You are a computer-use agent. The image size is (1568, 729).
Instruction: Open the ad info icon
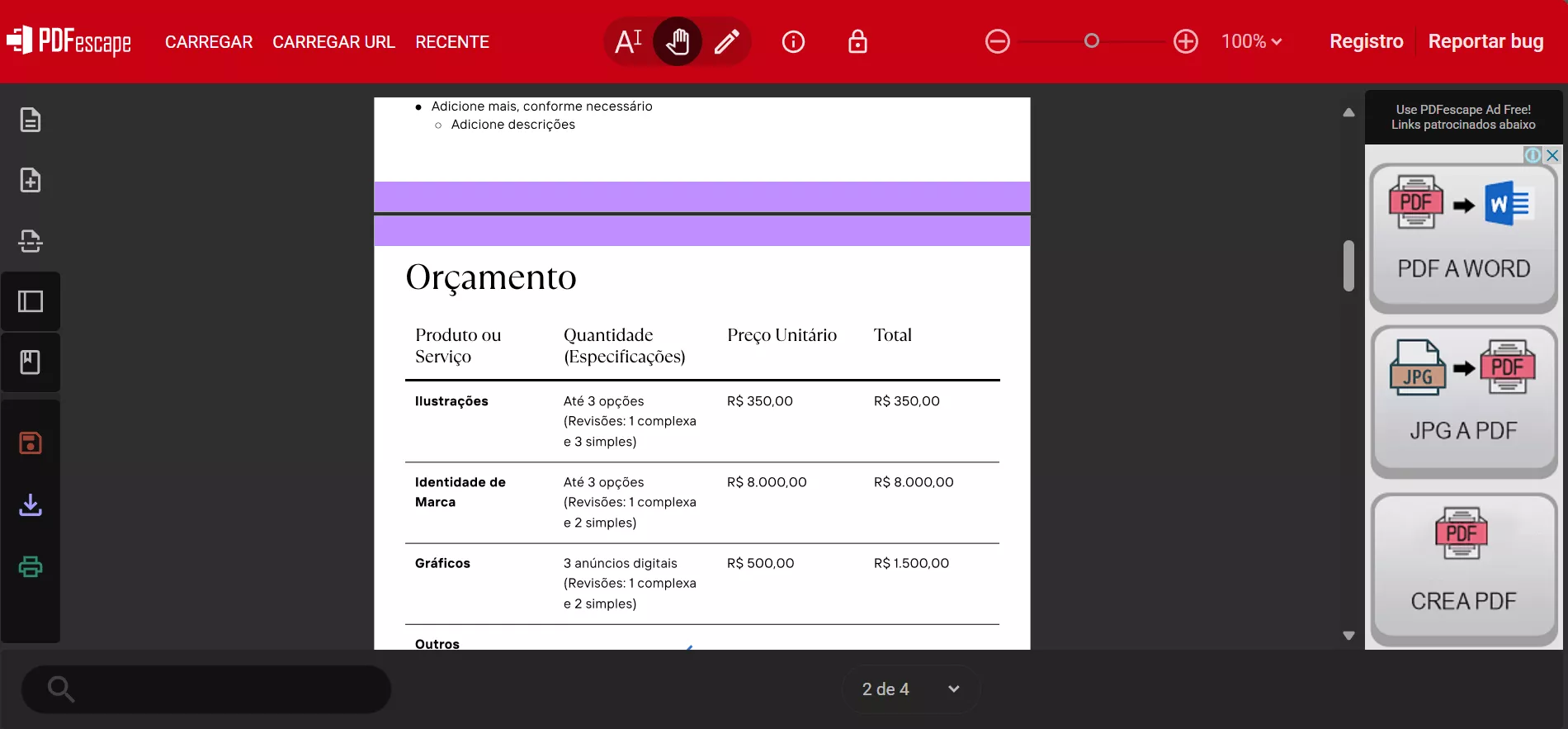1533,155
